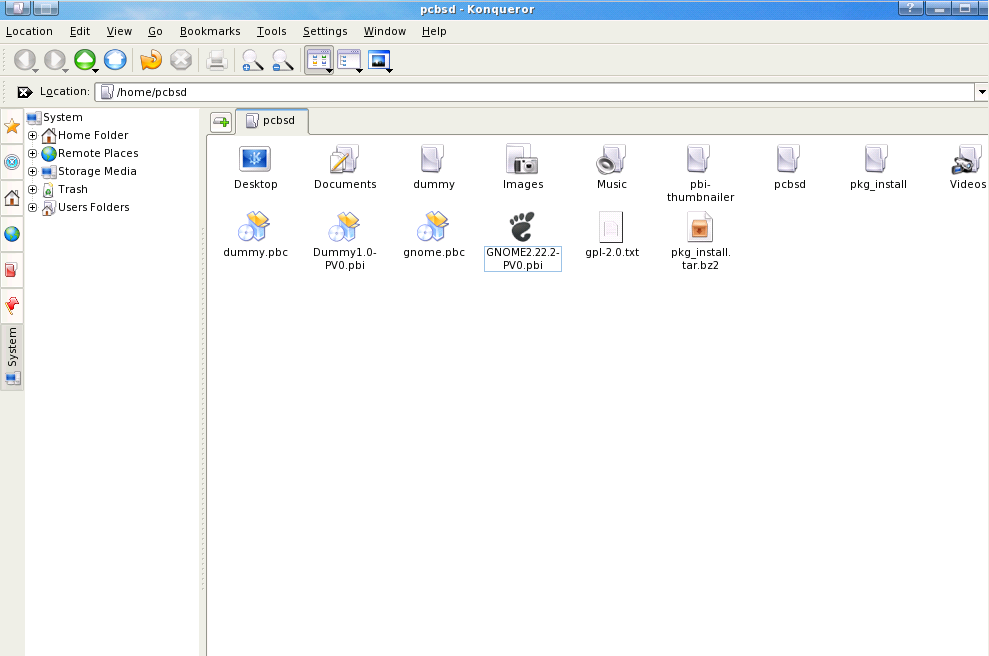This screenshot has height=656, width=989.
Task: Clear the location bar with the X-arrow icon
Action: tap(25, 92)
